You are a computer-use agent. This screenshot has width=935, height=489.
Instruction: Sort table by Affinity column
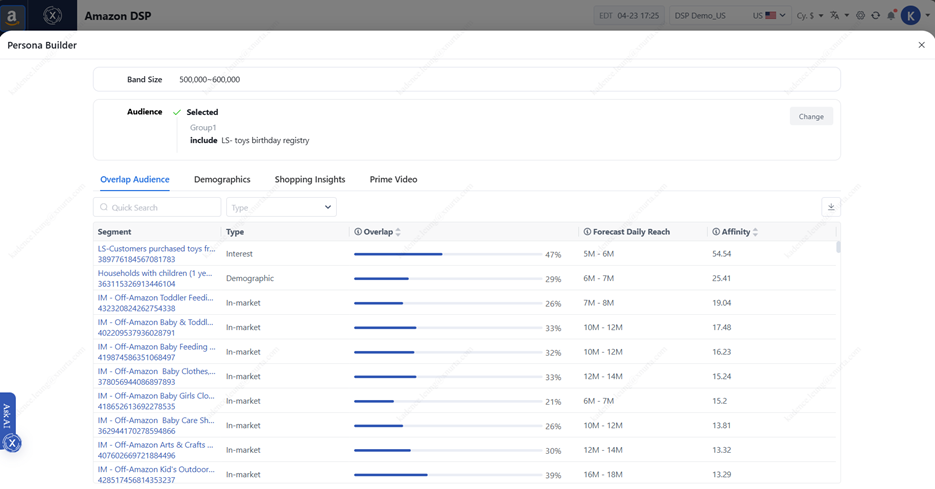755,232
